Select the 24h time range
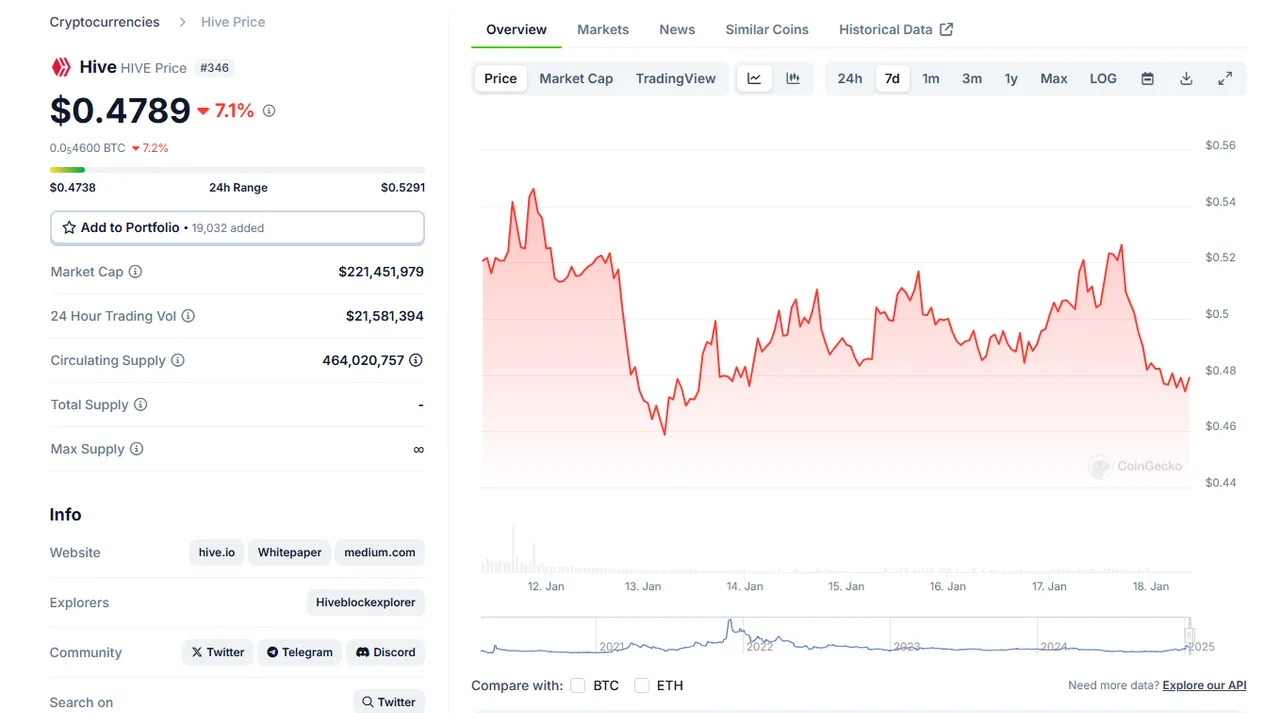 tap(850, 79)
